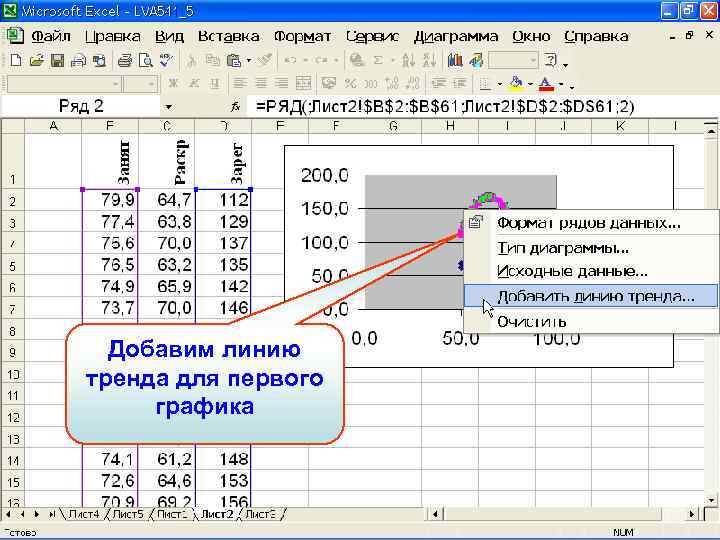
Task: Click the Undo arrow icon
Action: coord(290,60)
